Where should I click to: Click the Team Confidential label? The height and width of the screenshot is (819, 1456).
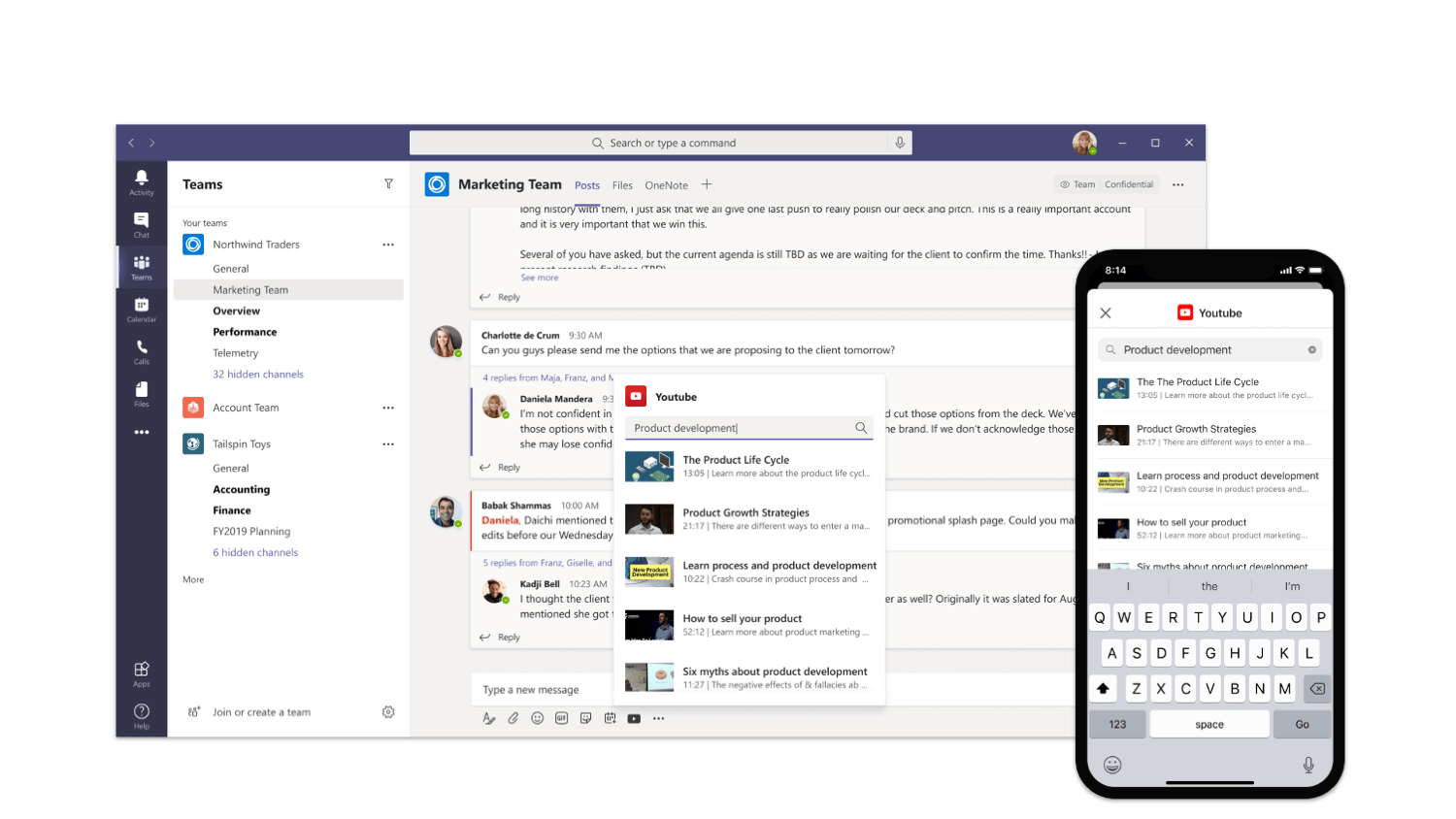(1107, 184)
